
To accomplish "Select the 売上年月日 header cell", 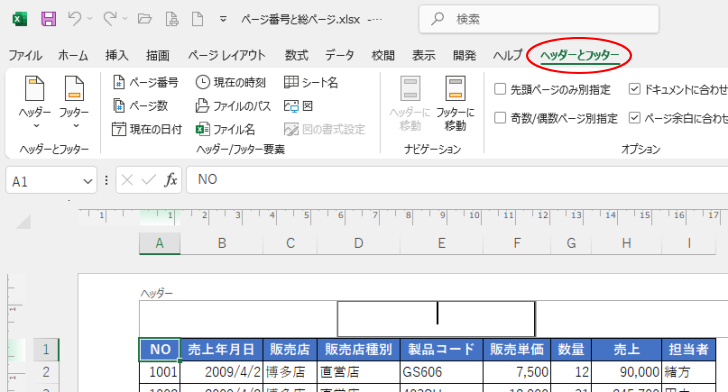I will tap(221, 349).
